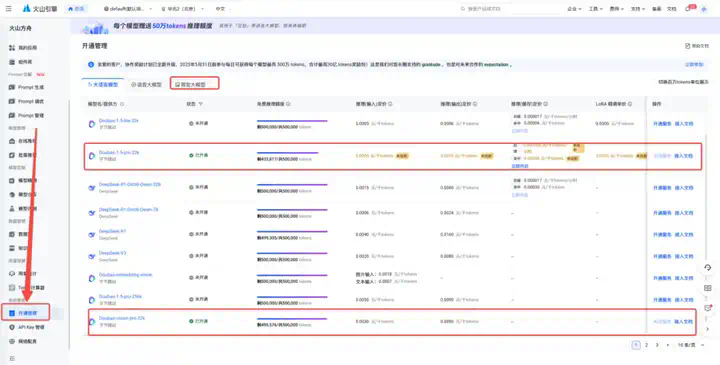Click the 已开通 status of Doubao-1.5-pro-32k
Viewport: 720px width, 365px height.
click(199, 156)
